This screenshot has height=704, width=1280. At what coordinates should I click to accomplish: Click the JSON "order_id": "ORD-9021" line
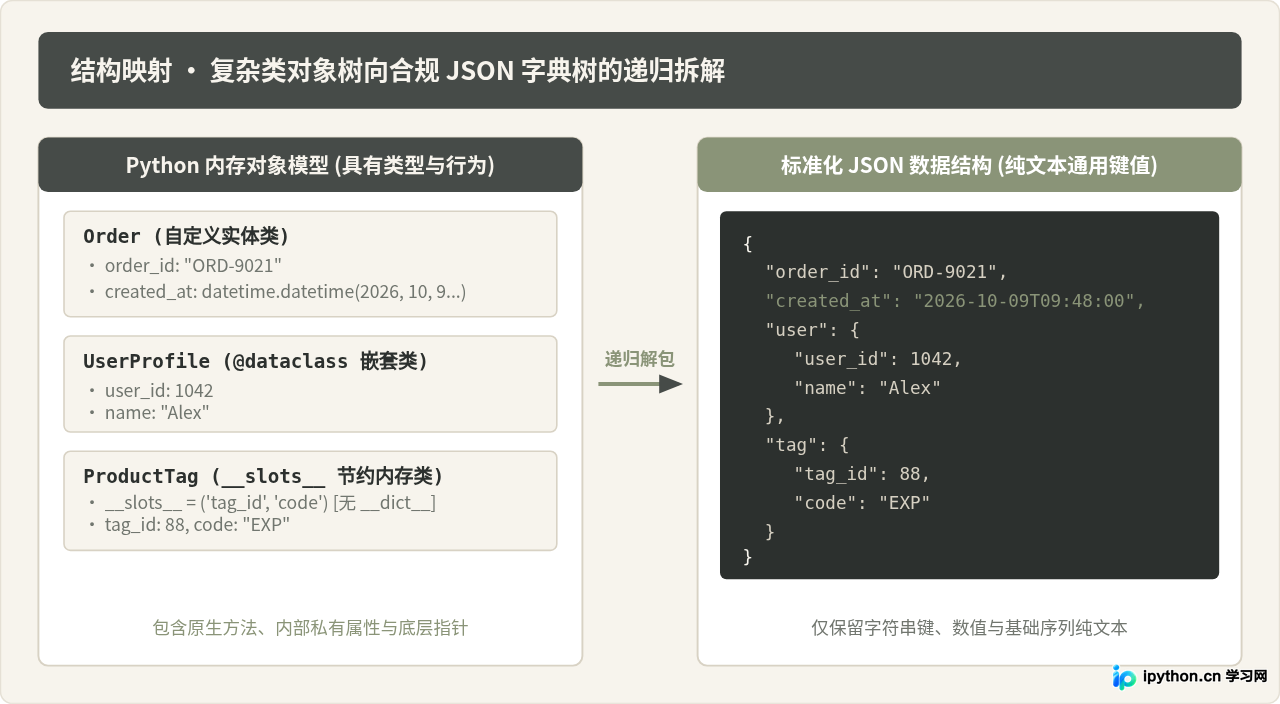(x=887, y=272)
